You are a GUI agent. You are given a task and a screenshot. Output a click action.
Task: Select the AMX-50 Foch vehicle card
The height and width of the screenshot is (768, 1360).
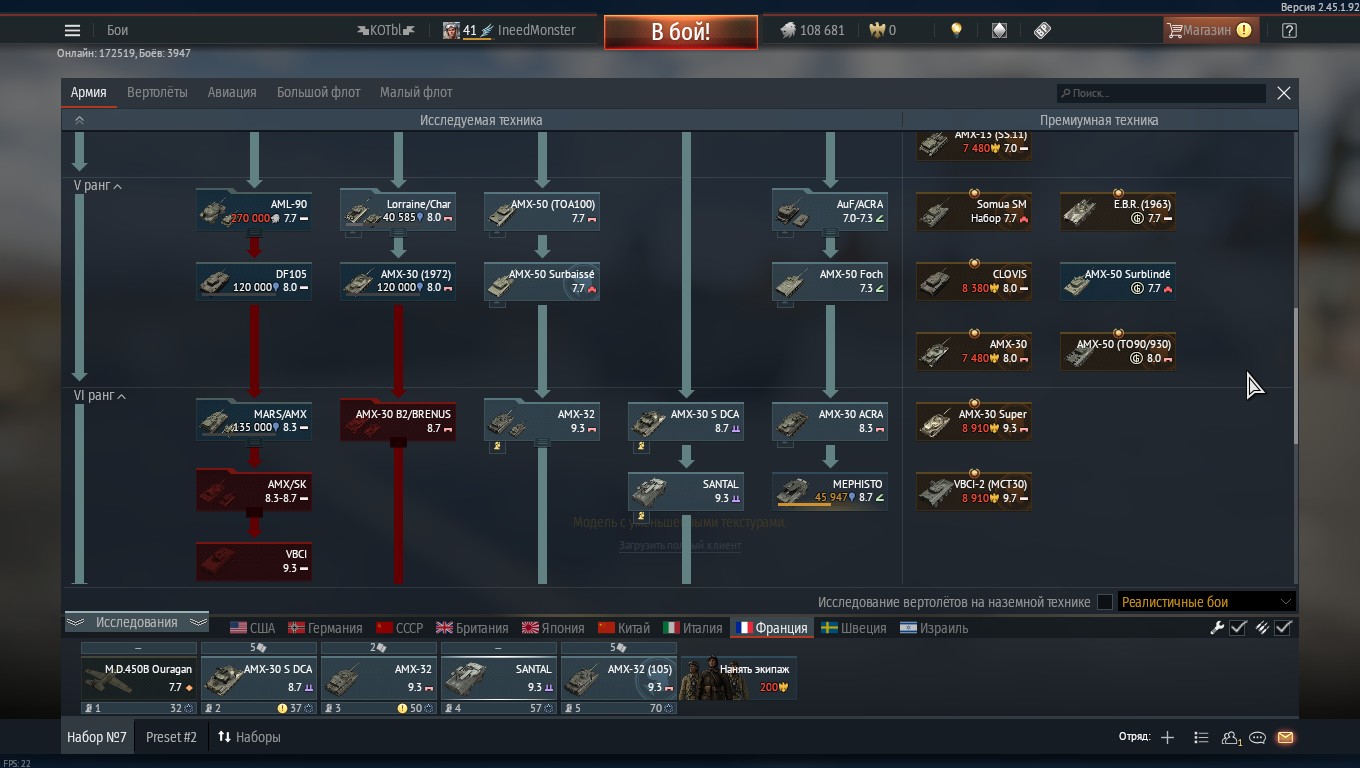pos(830,281)
